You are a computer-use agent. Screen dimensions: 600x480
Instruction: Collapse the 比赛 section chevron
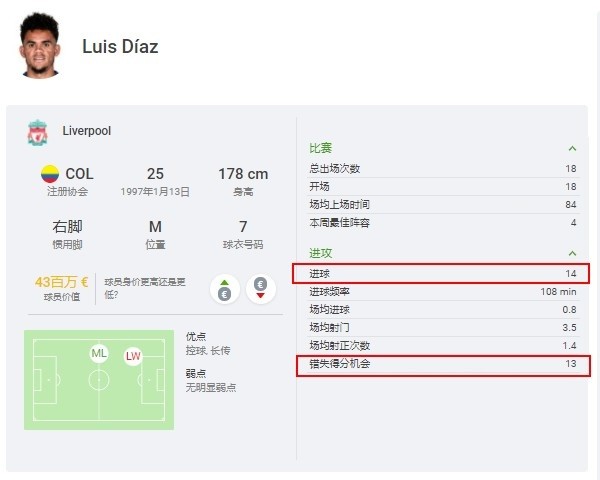[x=572, y=149]
